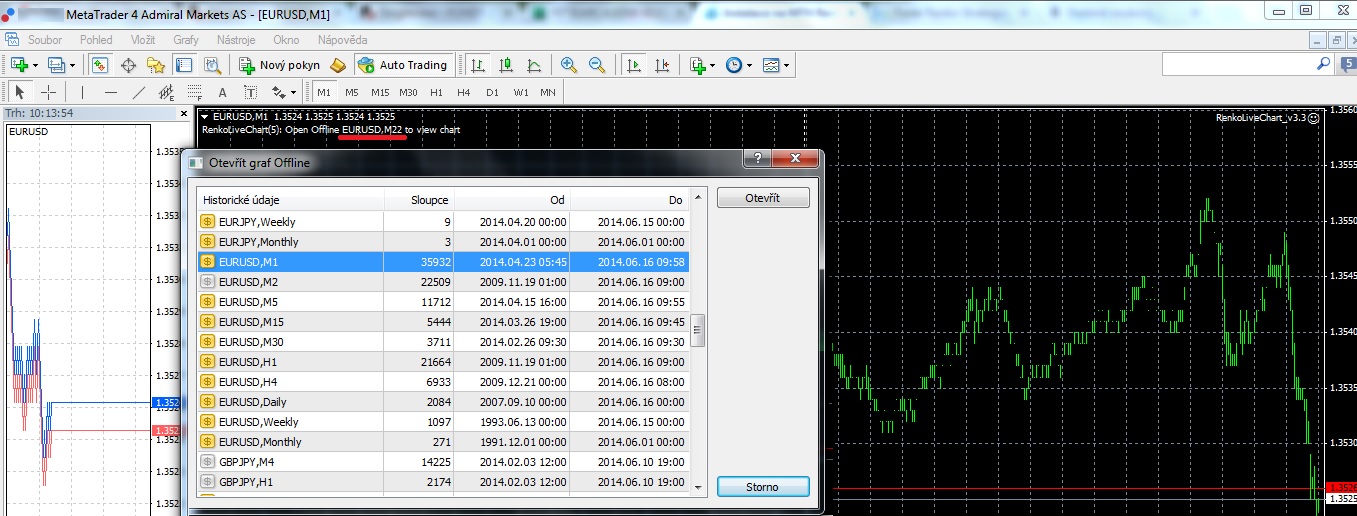Toggle Auto Trading on or off
The height and width of the screenshot is (516, 1357).
click(403, 65)
